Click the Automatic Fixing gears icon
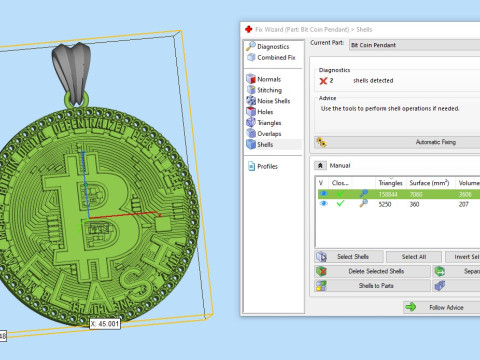 pyautogui.click(x=321, y=142)
